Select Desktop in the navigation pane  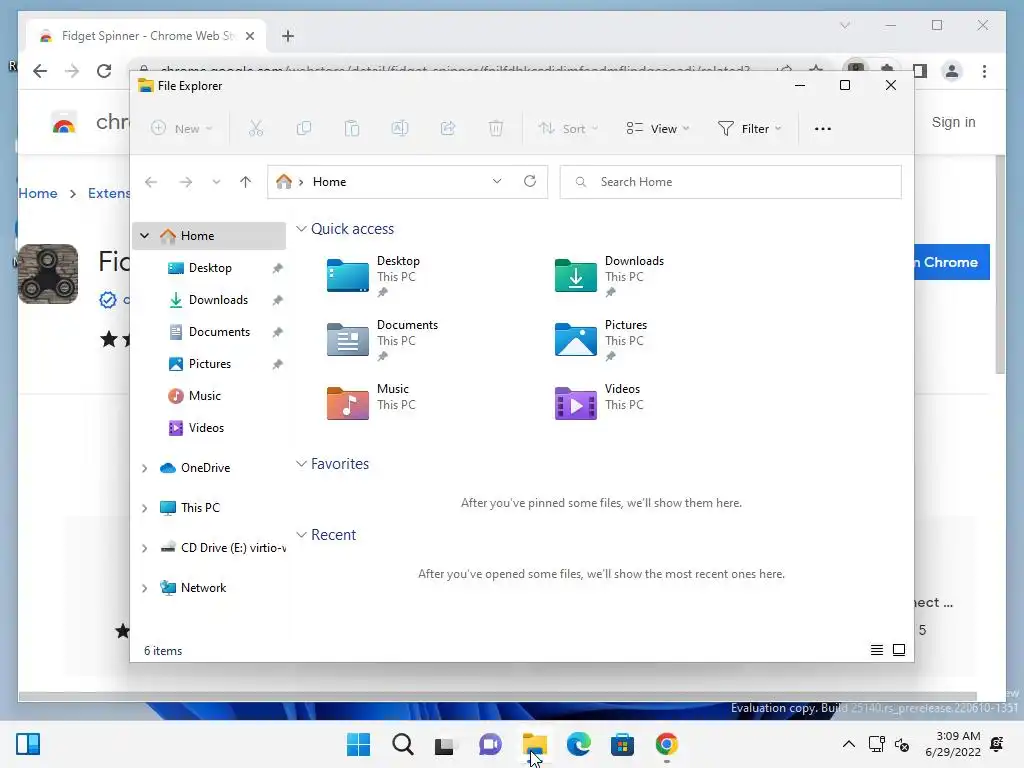tap(209, 268)
